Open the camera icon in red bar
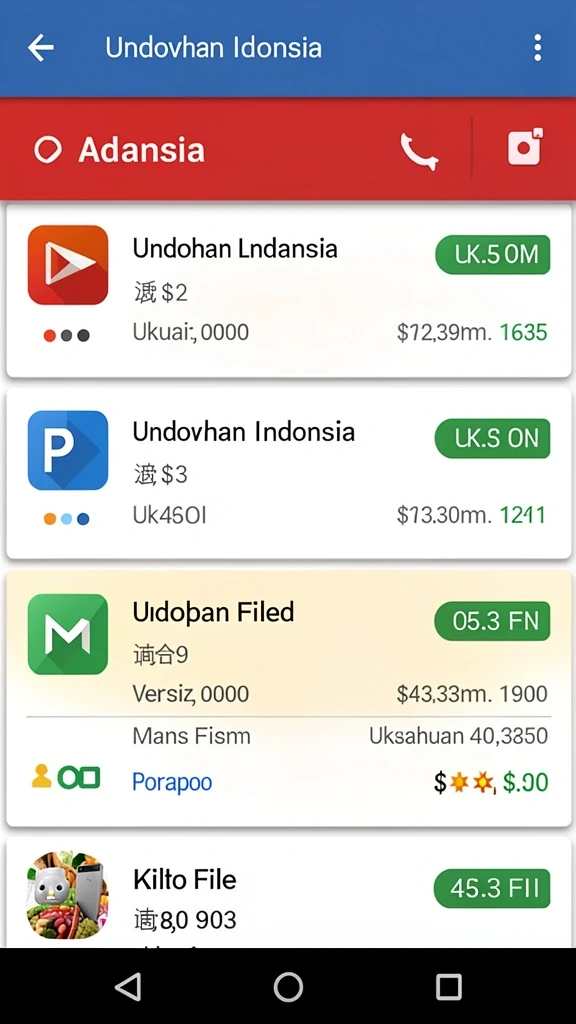The image size is (576, 1024). 525,146
